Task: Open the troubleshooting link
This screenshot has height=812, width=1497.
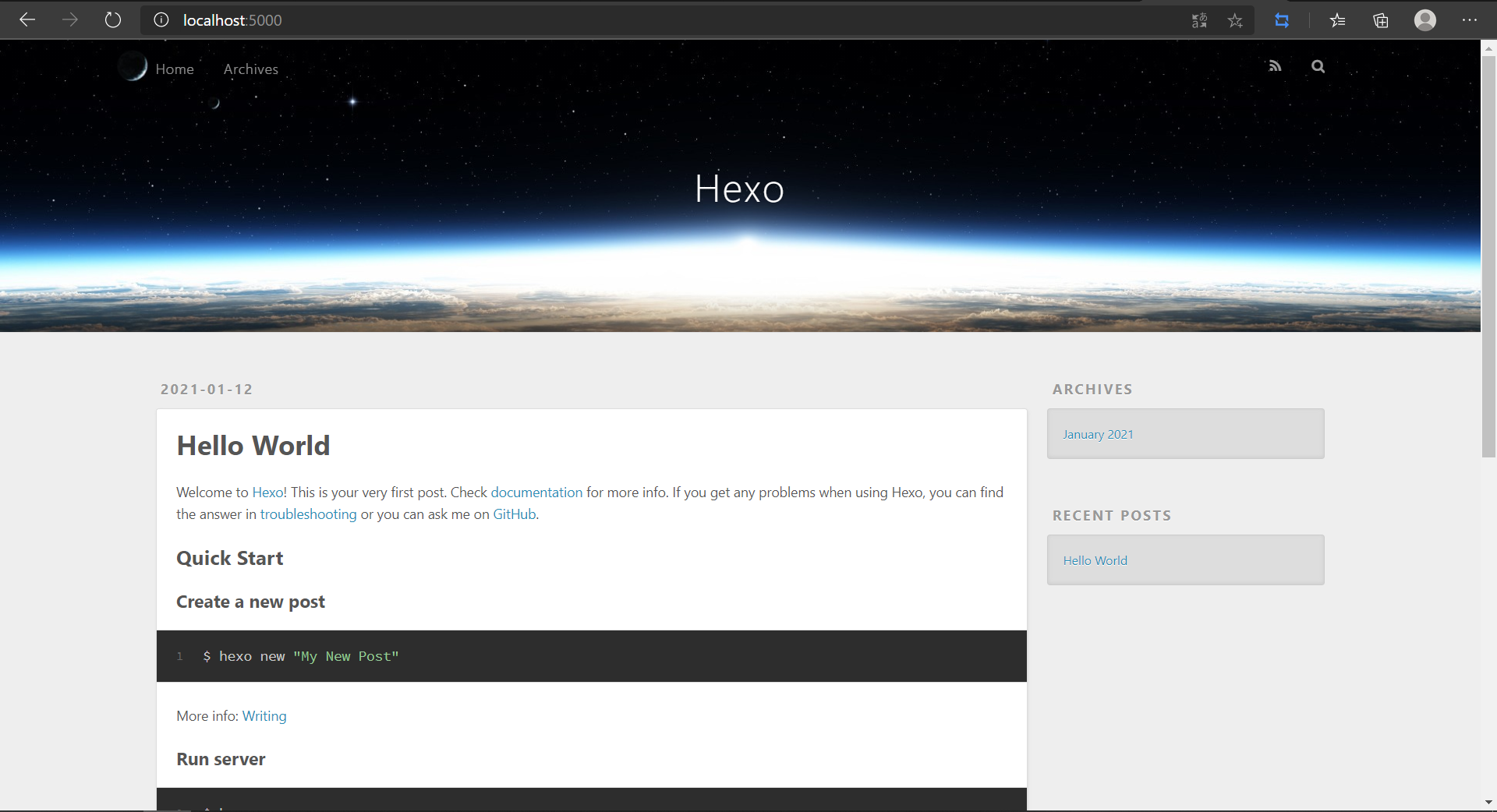Action: pyautogui.click(x=308, y=514)
